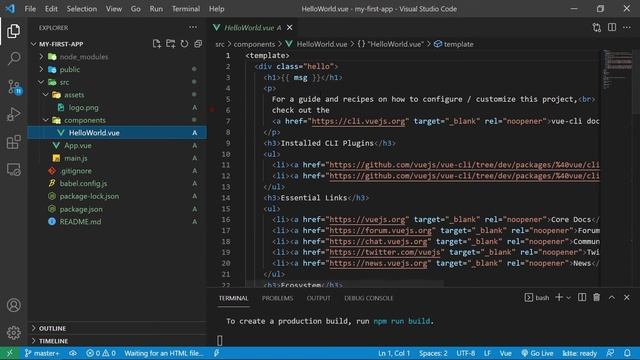This screenshot has width=640, height=360.
Task: Open the Help menu
Action: point(216,9)
